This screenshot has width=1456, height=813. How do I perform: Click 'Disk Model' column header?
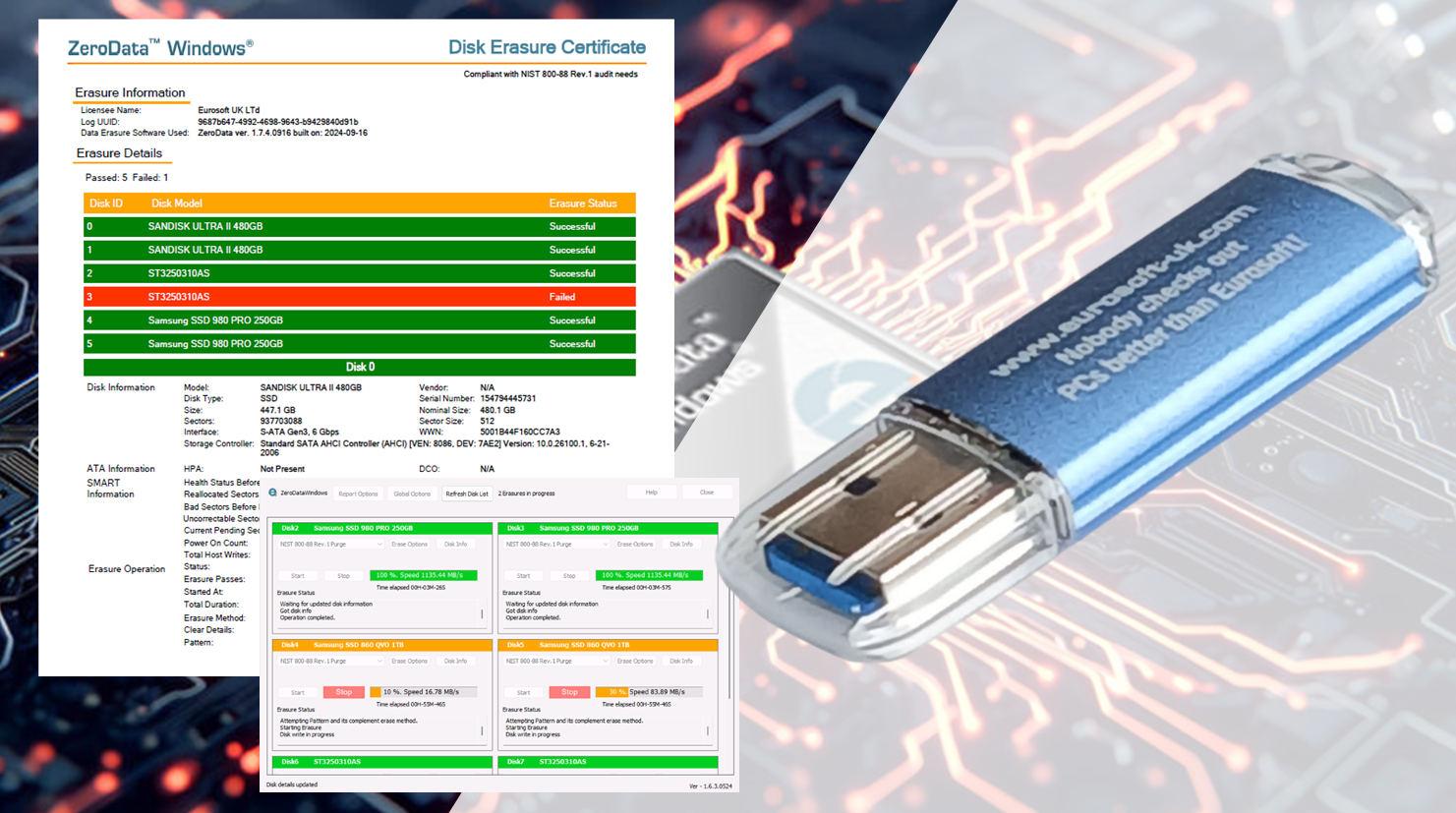(x=177, y=203)
